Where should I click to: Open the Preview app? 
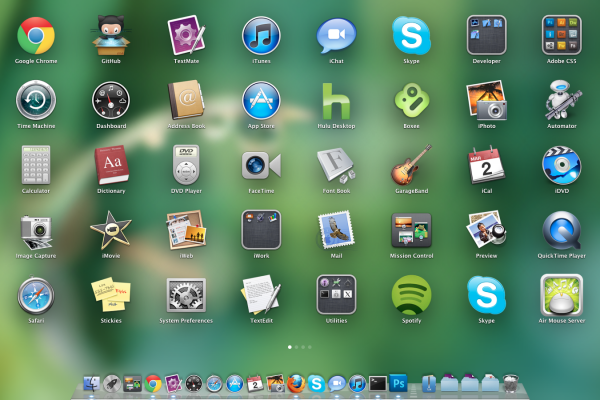tap(486, 230)
